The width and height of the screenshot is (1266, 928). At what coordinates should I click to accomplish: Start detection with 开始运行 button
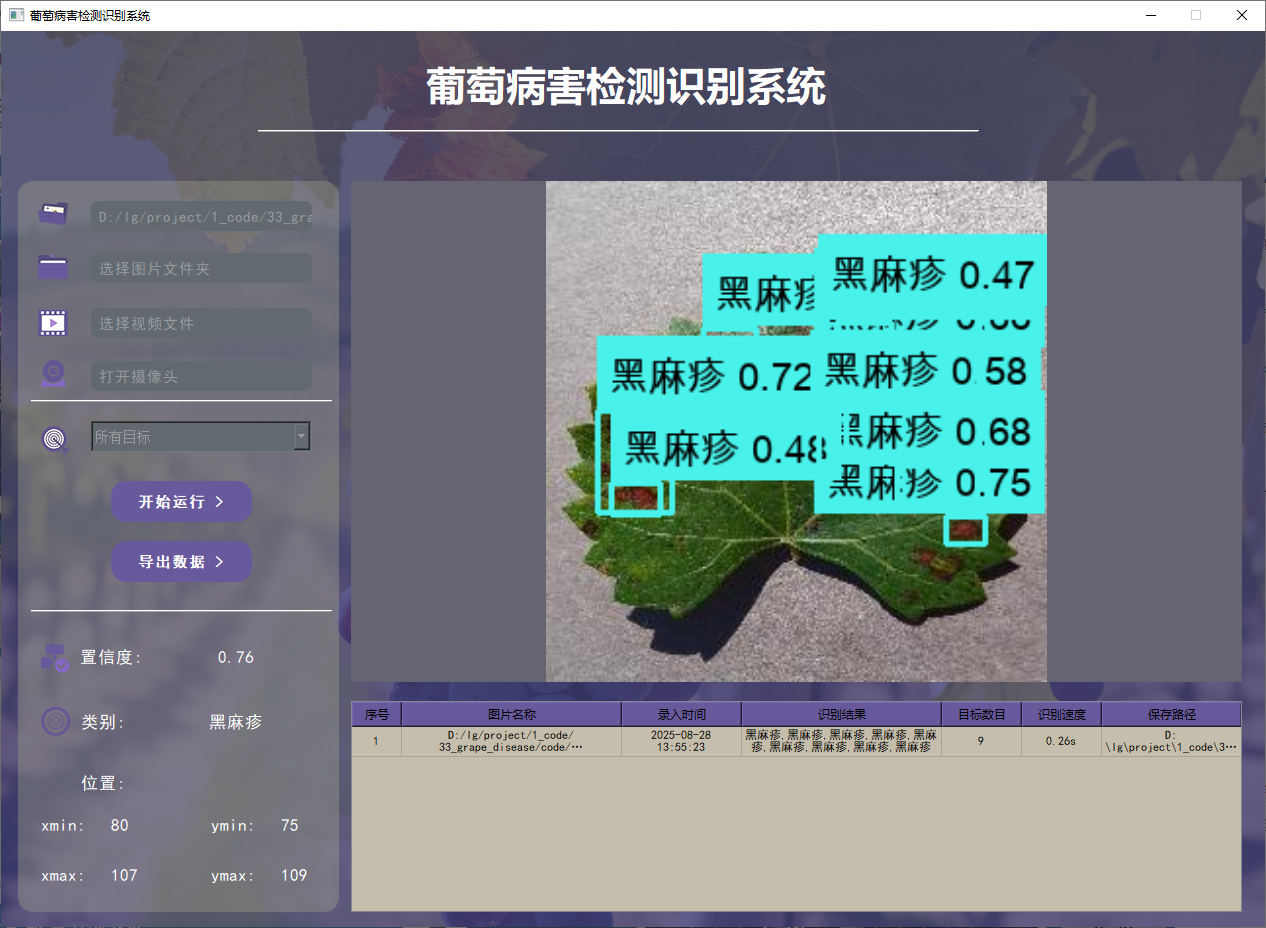coord(181,501)
